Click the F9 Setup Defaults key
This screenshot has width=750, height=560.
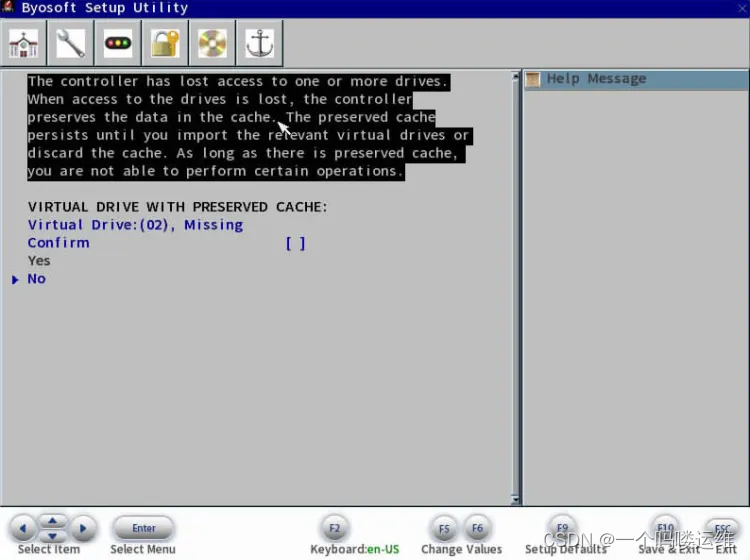coord(562,528)
